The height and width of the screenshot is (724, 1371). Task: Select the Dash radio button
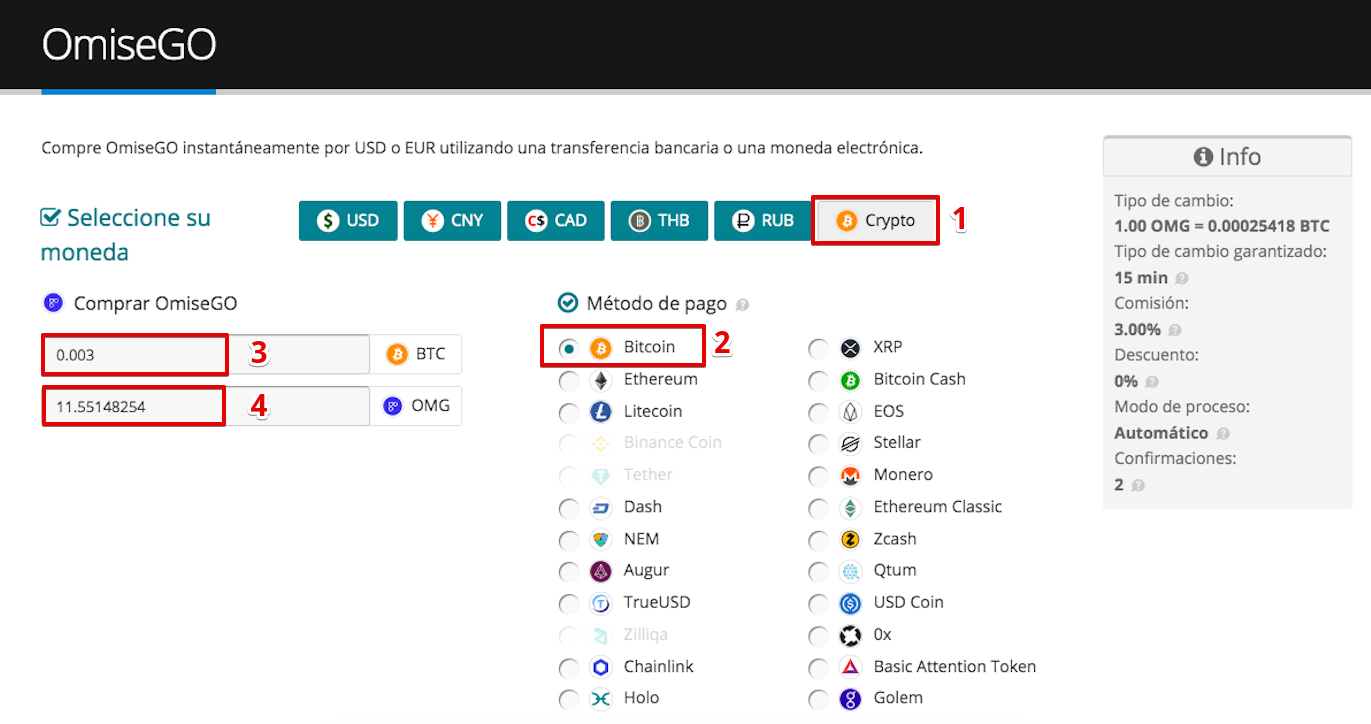pyautogui.click(x=569, y=508)
